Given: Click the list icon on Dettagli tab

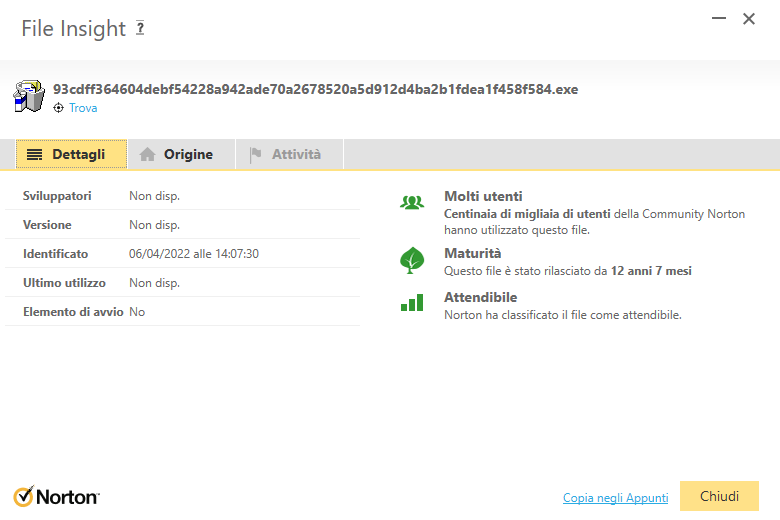Looking at the screenshot, I should point(34,155).
